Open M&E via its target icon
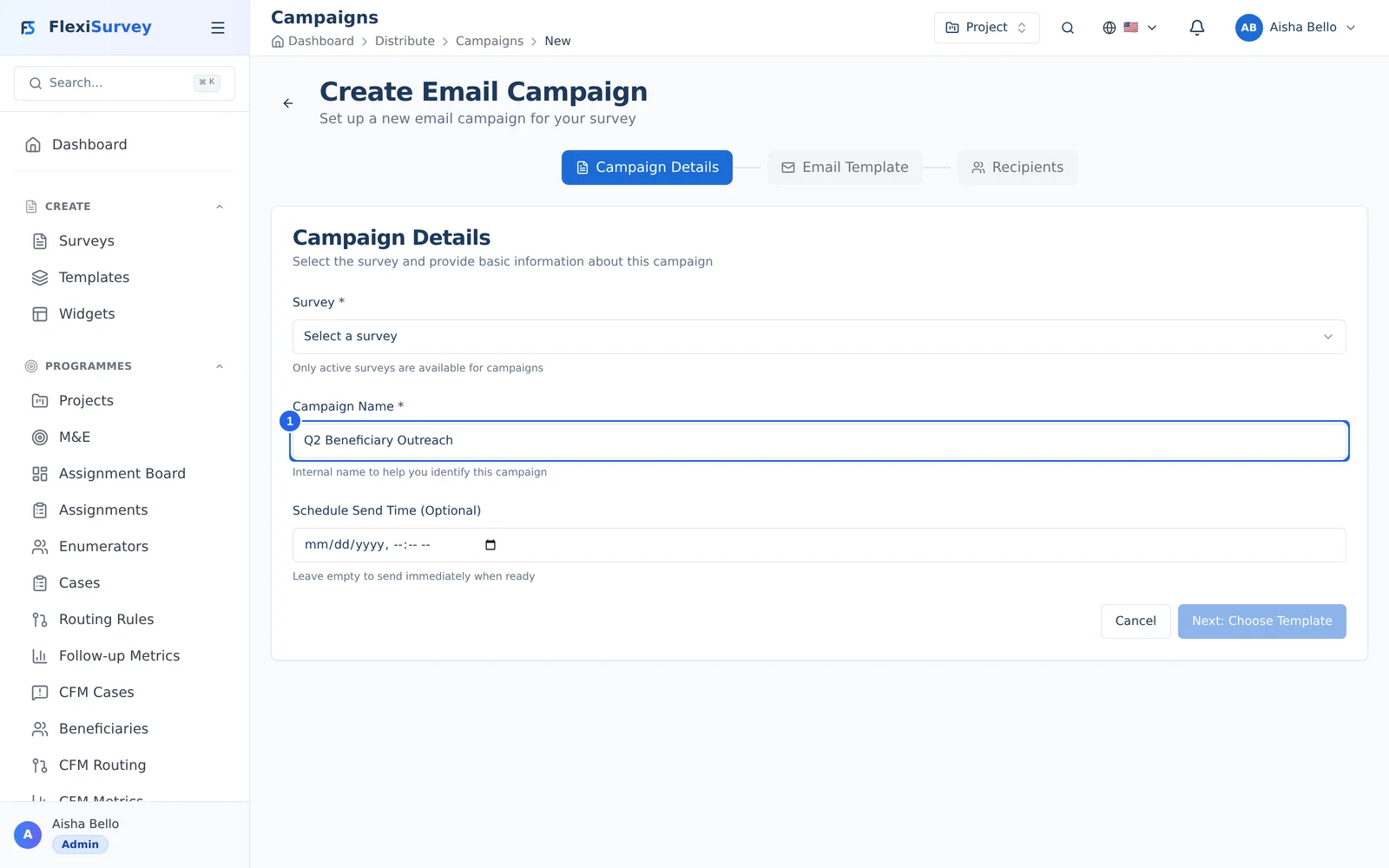The width and height of the screenshot is (1389, 868). pos(40,437)
